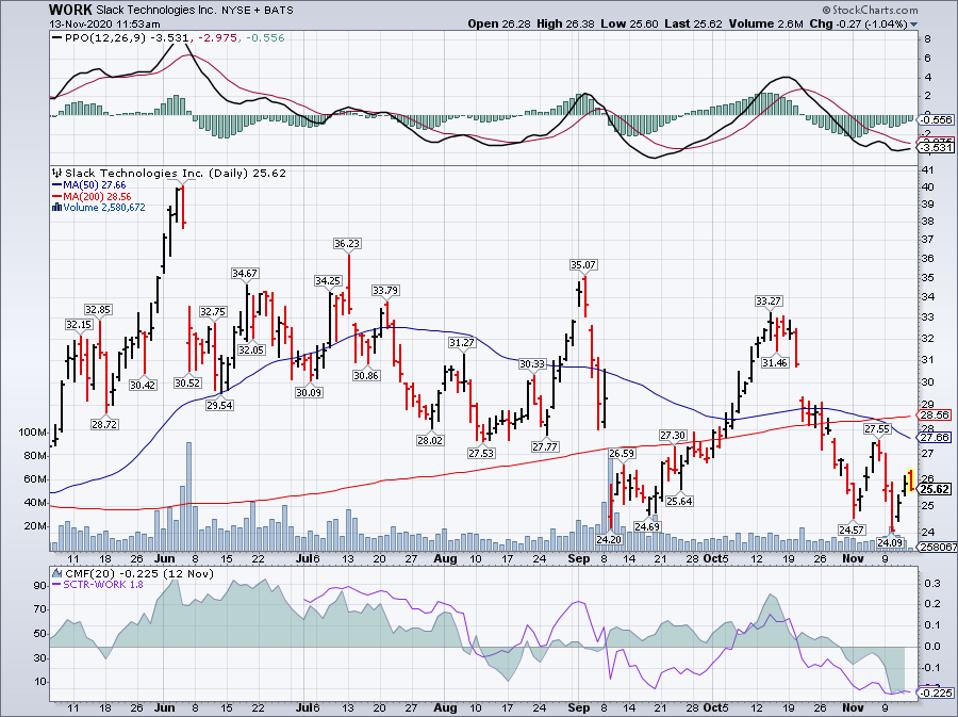Screen dimensions: 958x717
Task: Click the 24.69 low price label
Action: [x=647, y=526]
